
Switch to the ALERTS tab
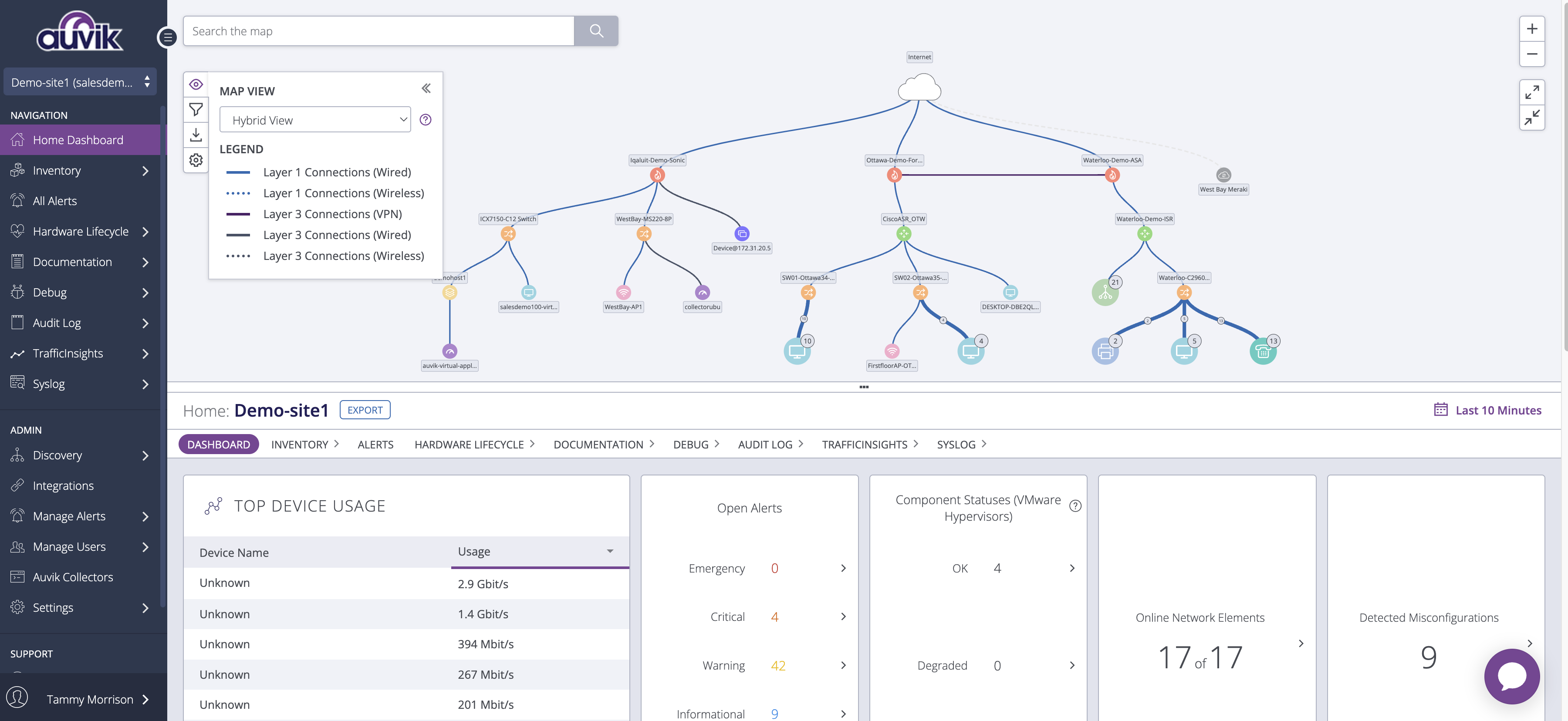tap(375, 445)
